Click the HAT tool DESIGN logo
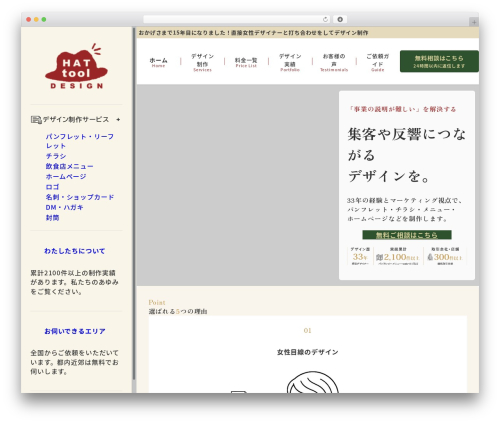The image size is (500, 423). pos(76,66)
